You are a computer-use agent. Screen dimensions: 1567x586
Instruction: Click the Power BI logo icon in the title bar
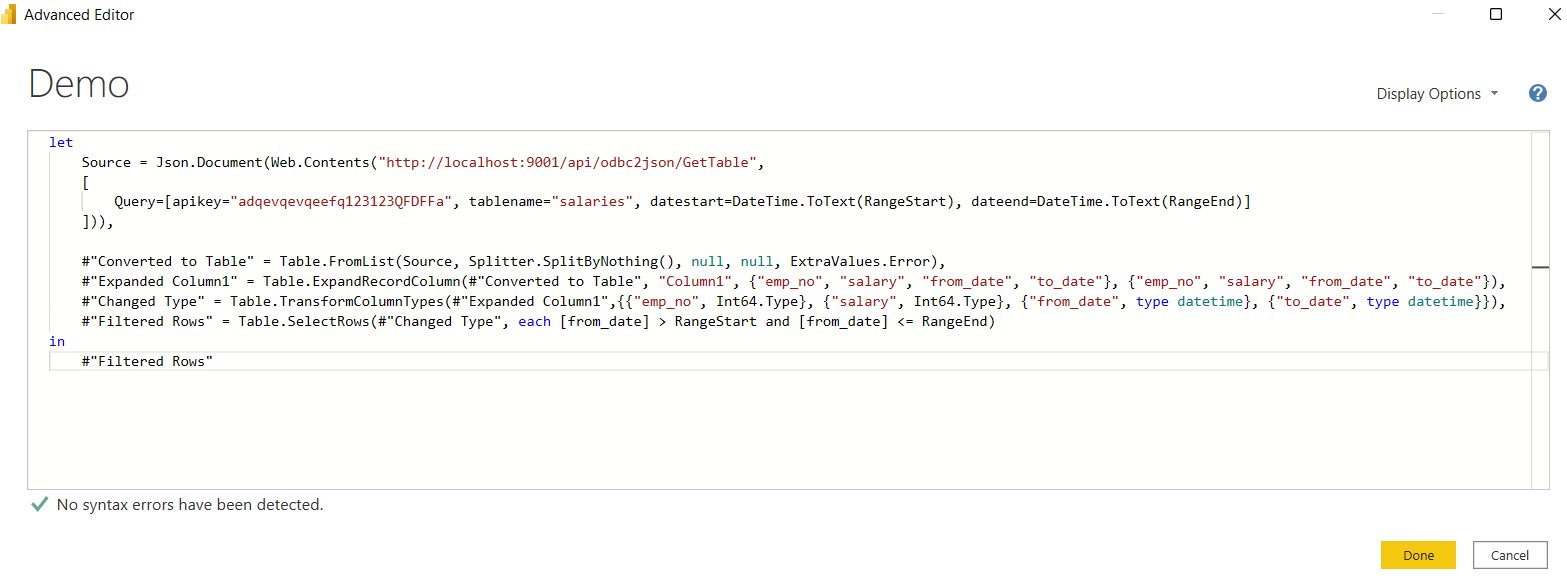coord(10,14)
